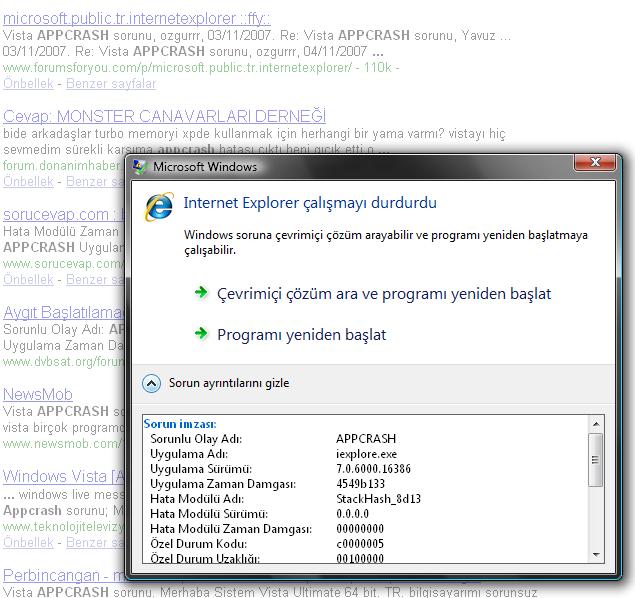Viewport: 635px width, 598px height.
Task: Click the Özel Durum Kodu label
Action: 198,544
